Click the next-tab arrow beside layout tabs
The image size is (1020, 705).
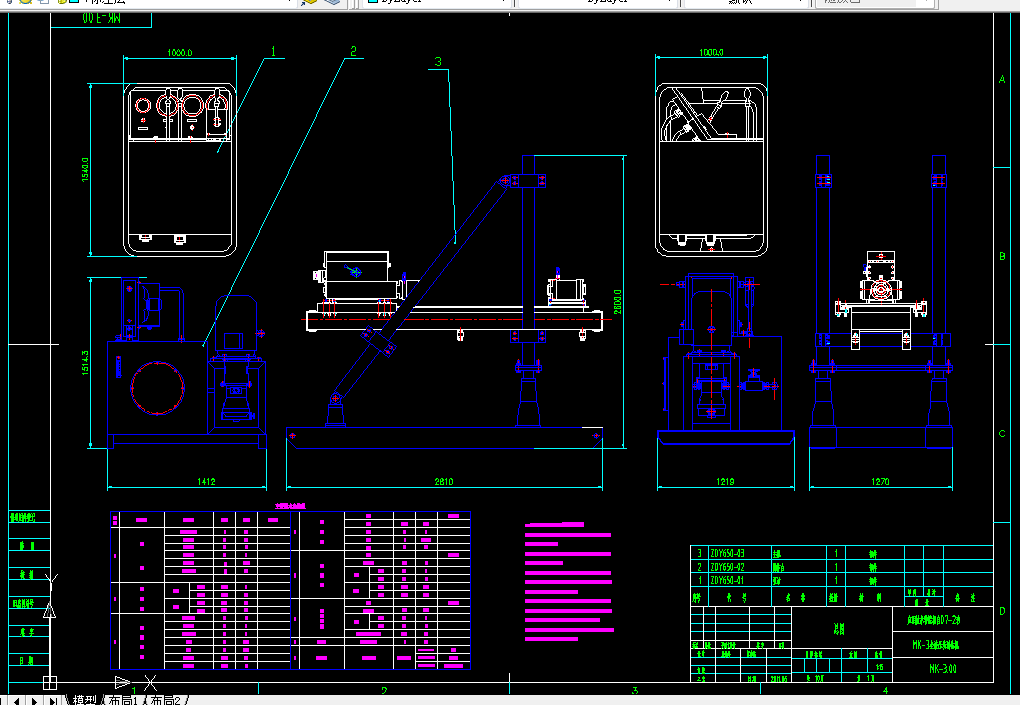[35, 700]
